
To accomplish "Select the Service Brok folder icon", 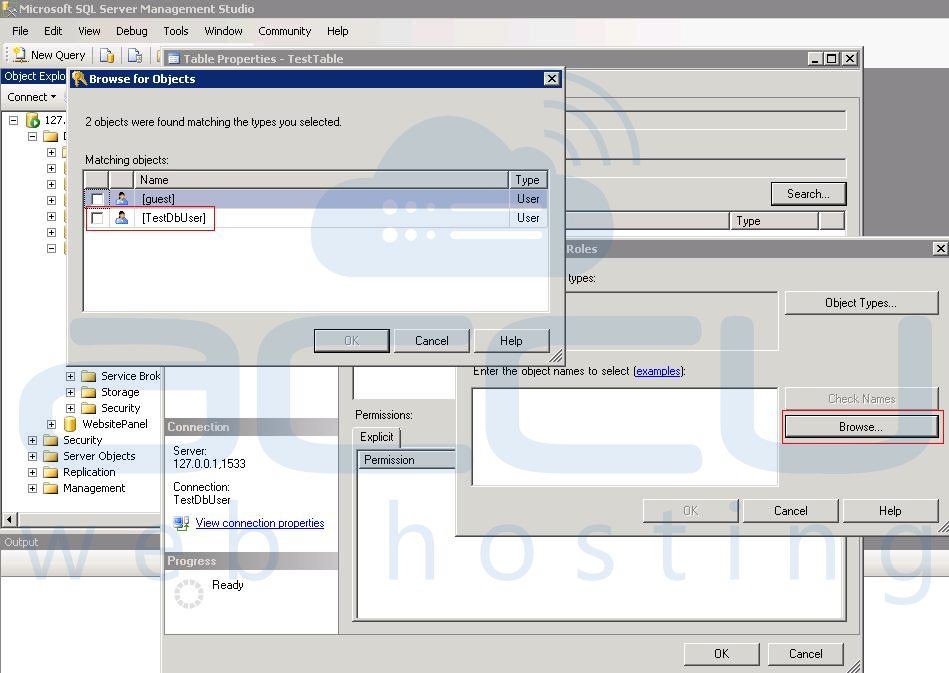I will coord(89,376).
